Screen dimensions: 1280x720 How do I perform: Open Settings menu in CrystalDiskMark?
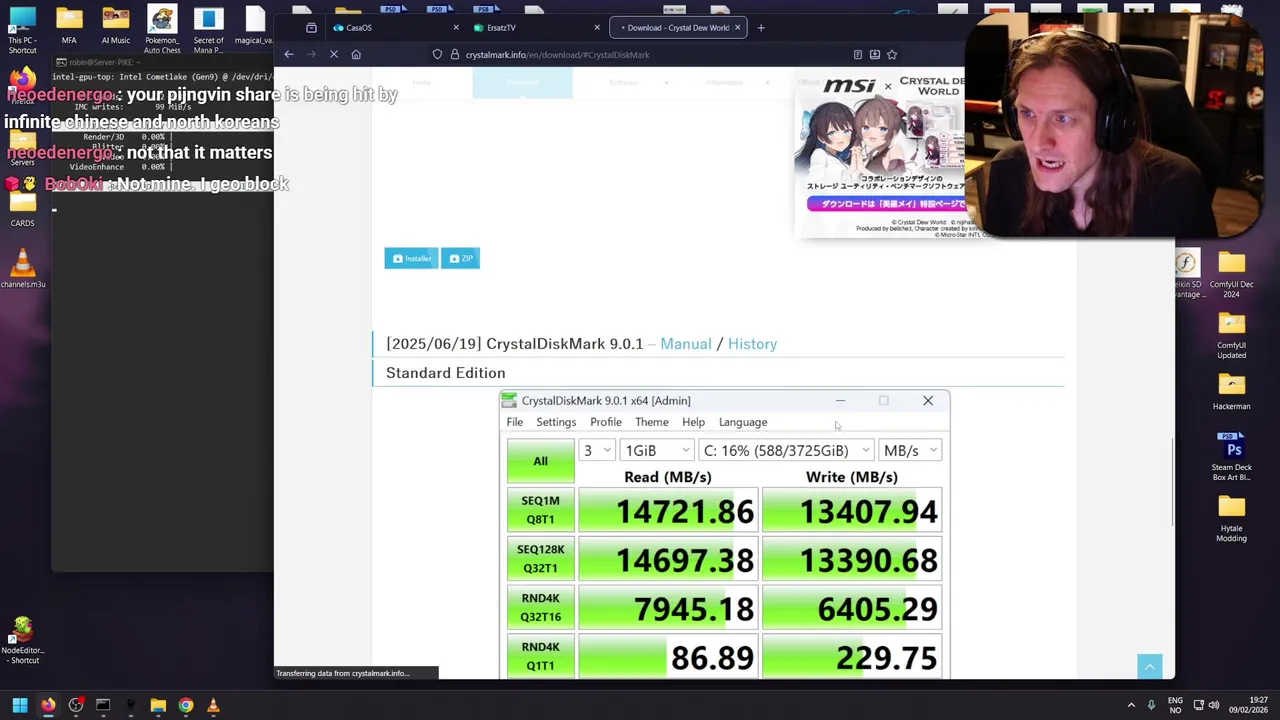556,422
